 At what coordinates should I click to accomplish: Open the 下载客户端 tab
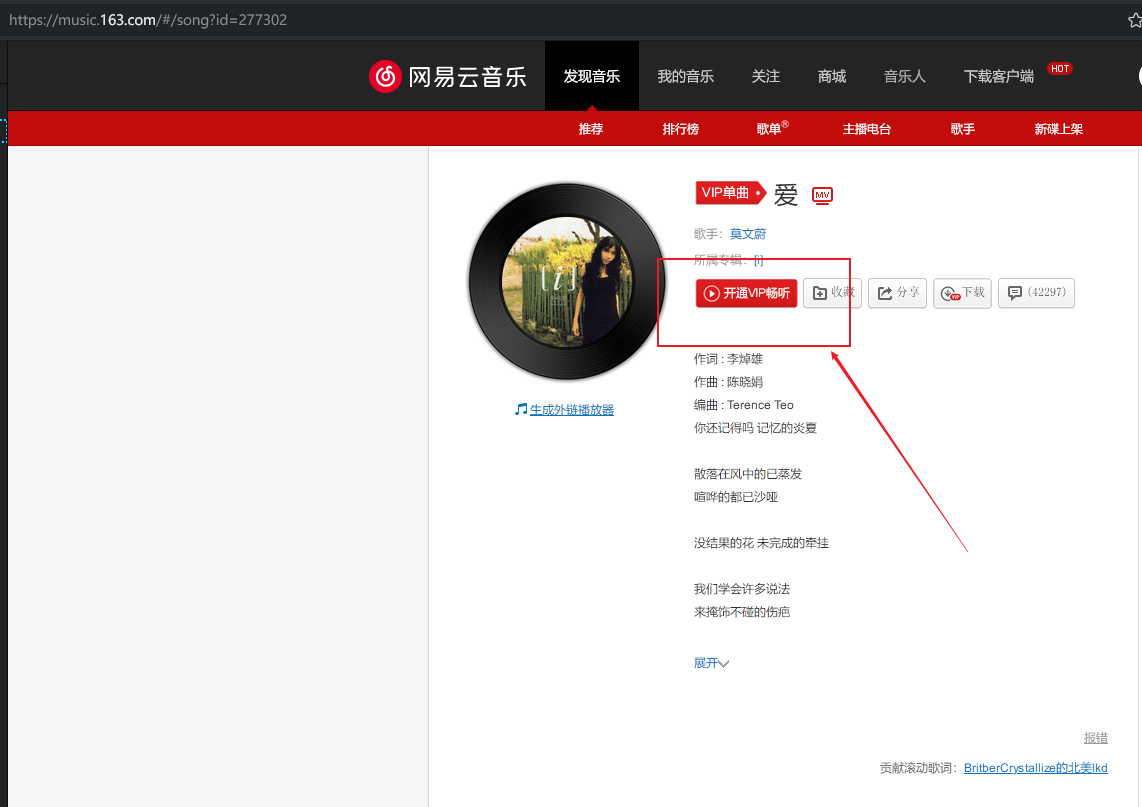point(999,76)
